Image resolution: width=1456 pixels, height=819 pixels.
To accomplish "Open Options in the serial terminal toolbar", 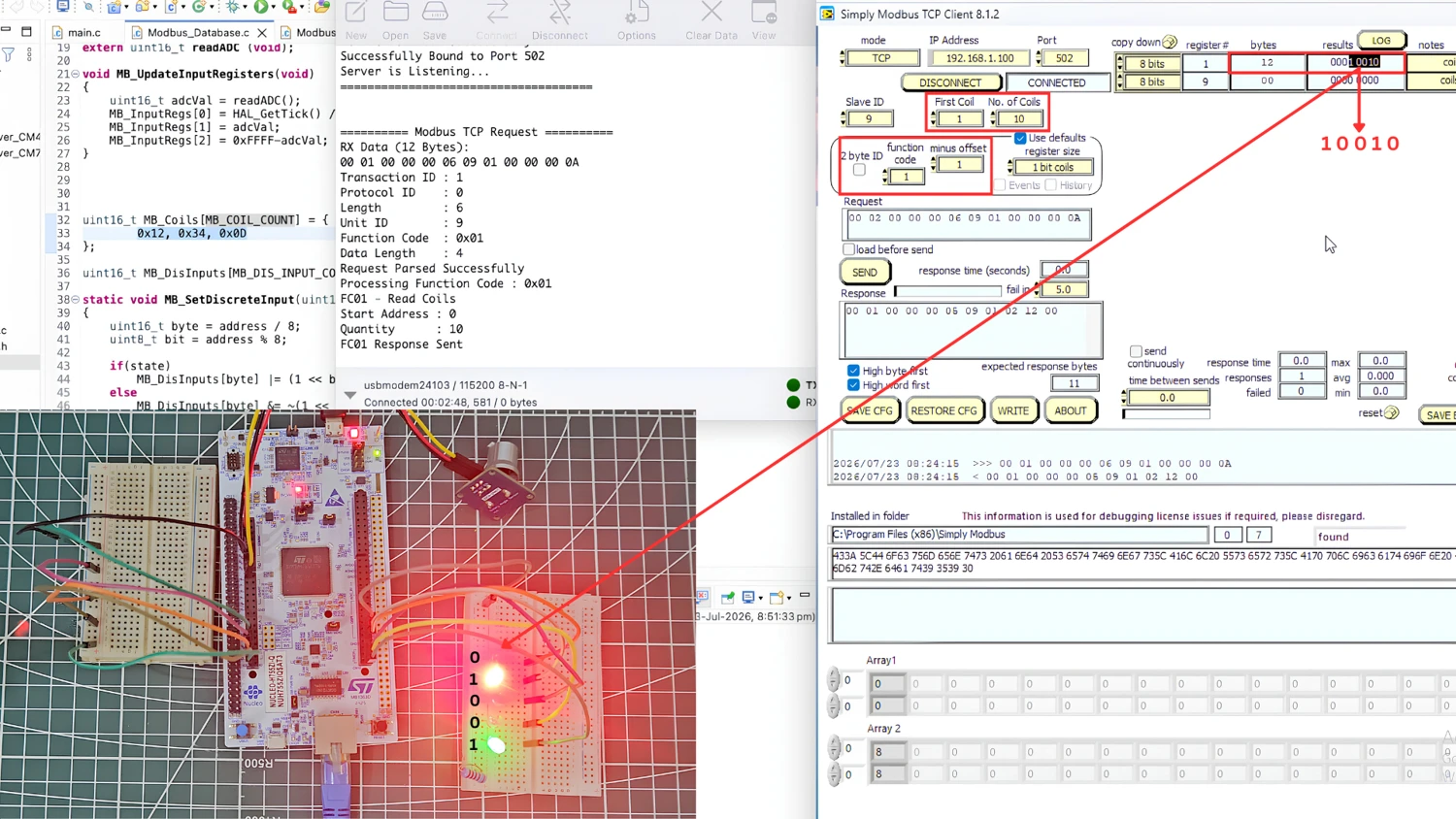I will pyautogui.click(x=637, y=13).
